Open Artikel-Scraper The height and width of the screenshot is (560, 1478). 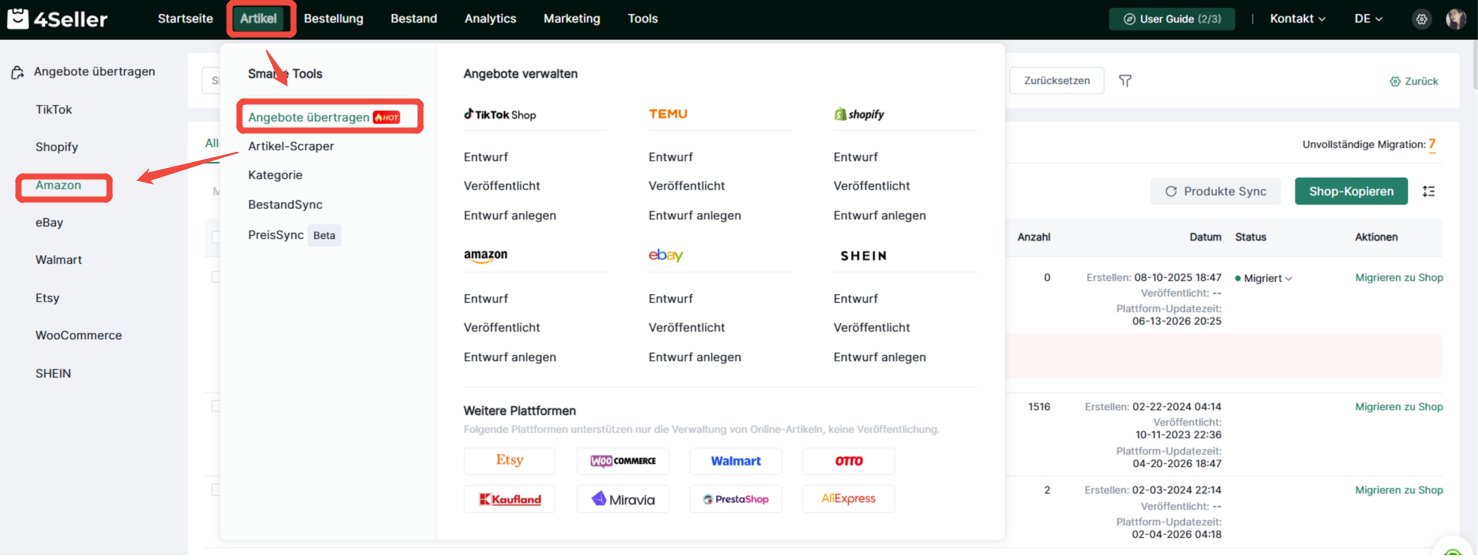click(x=291, y=146)
